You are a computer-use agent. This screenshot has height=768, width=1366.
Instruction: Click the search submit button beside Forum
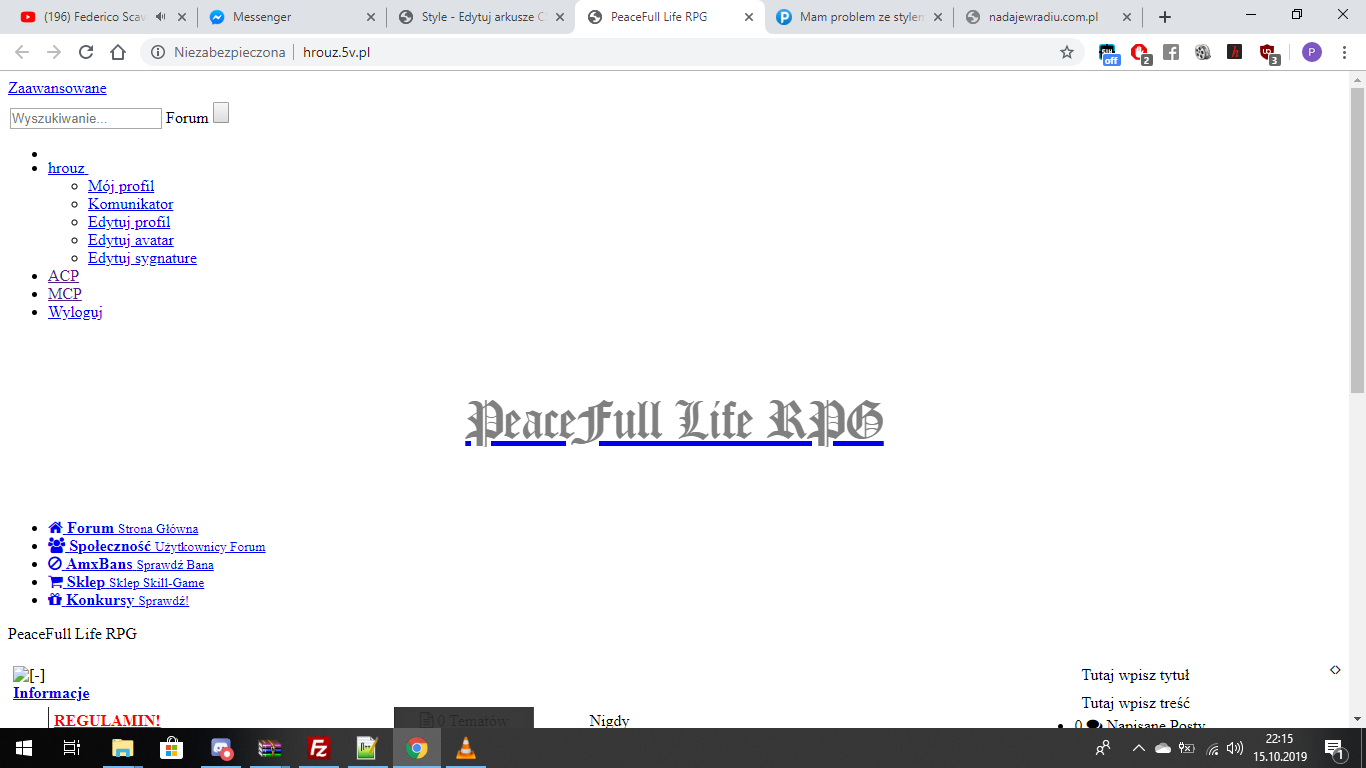(221, 113)
